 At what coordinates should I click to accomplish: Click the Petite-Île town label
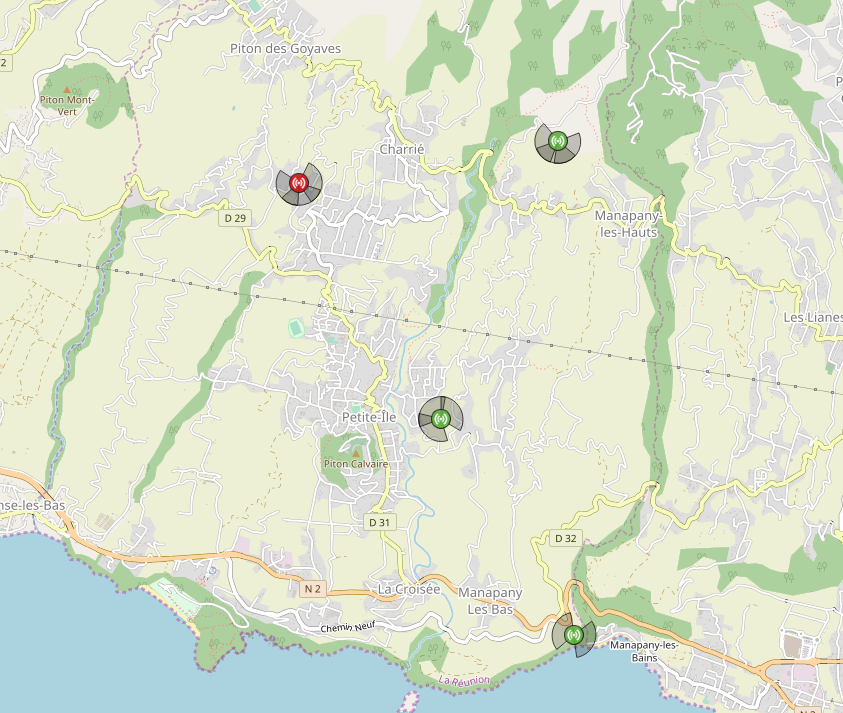pos(369,417)
